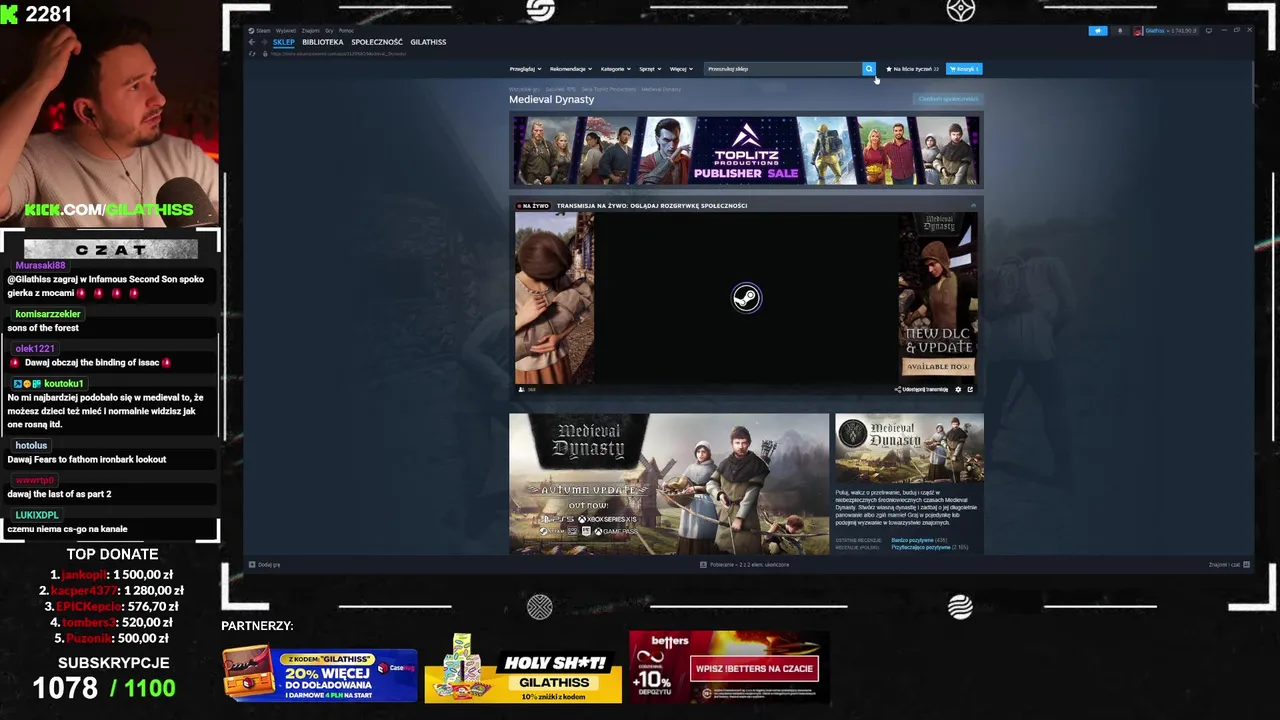Expand the Rekomendacje dropdown
Image resolution: width=1280 pixels, height=720 pixels.
pyautogui.click(x=570, y=69)
